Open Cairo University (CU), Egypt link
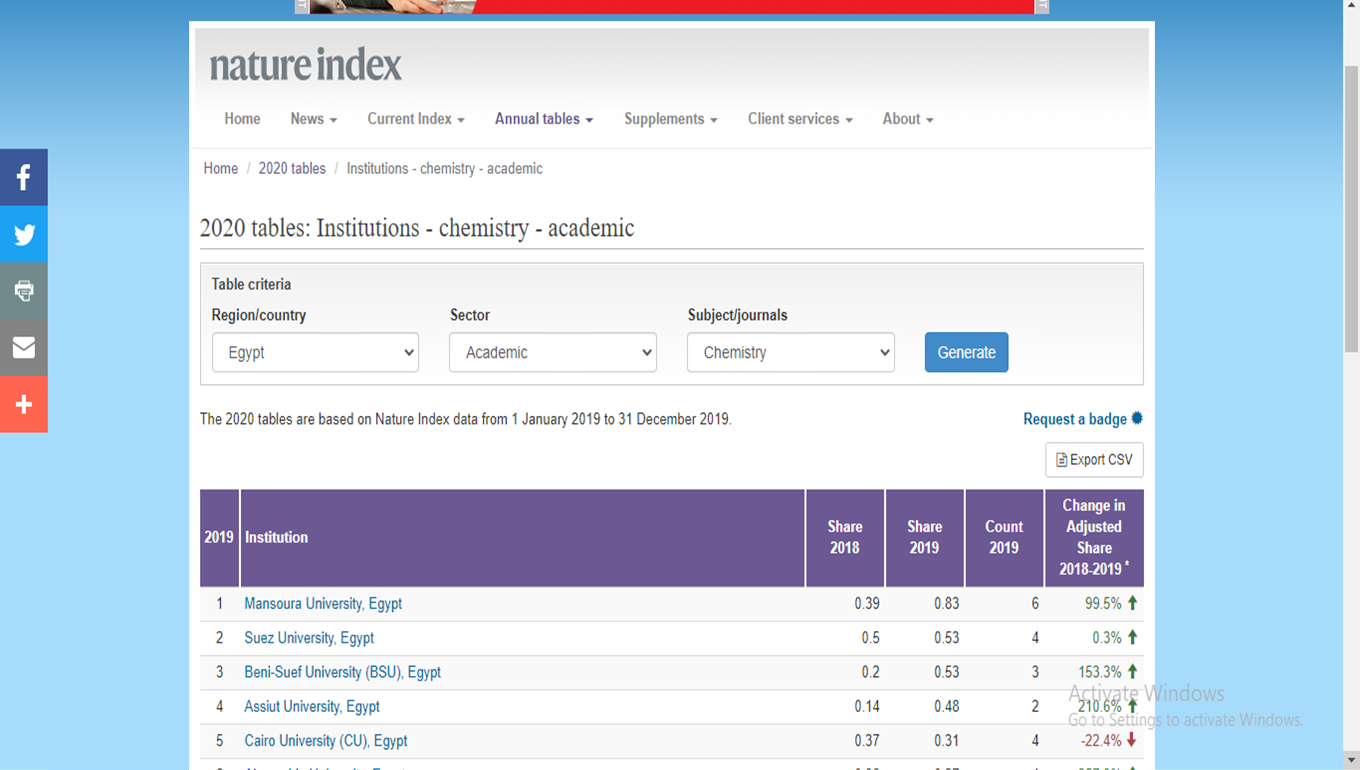This screenshot has width=1360, height=770. click(x=326, y=741)
